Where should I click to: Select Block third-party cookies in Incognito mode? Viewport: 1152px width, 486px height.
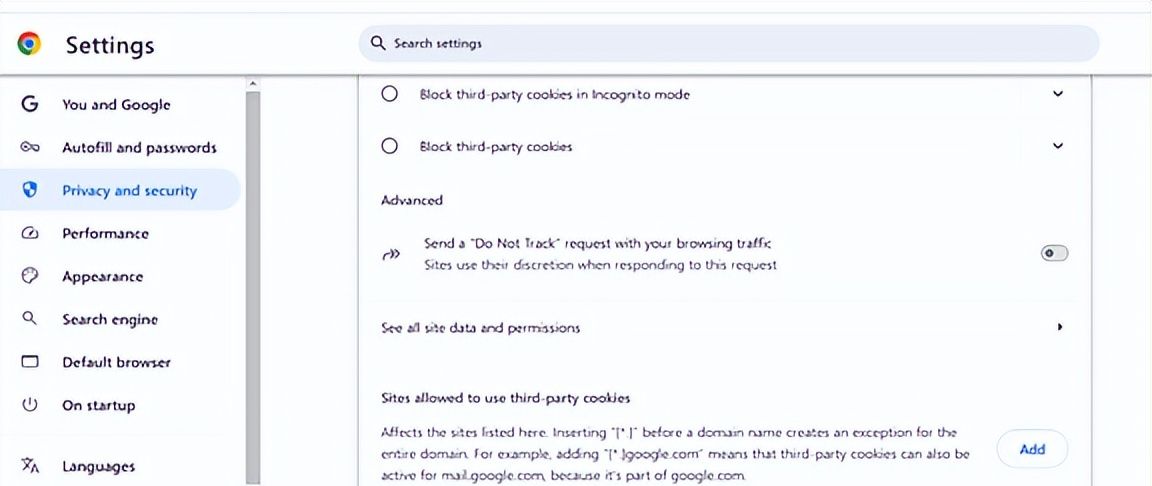pyautogui.click(x=390, y=94)
